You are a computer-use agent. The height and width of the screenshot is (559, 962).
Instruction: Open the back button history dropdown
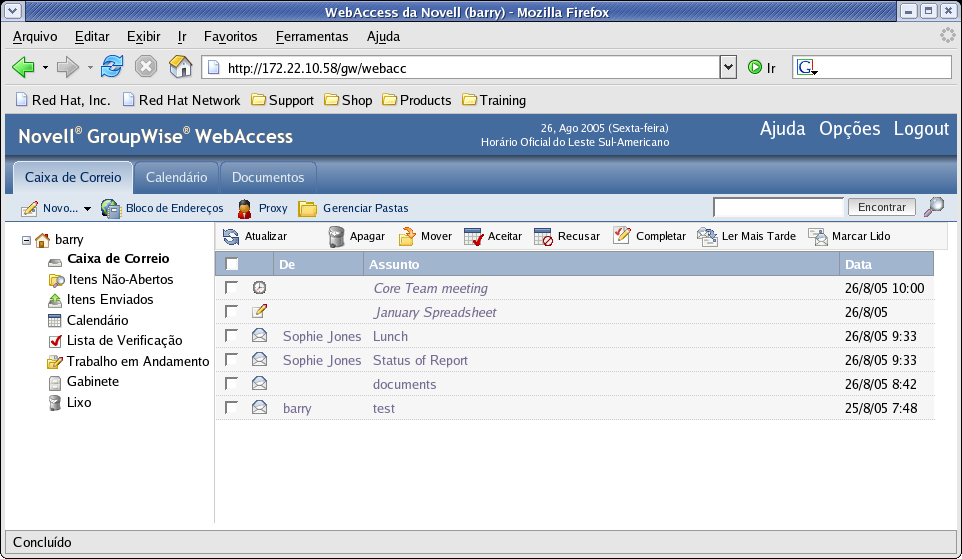[45, 67]
